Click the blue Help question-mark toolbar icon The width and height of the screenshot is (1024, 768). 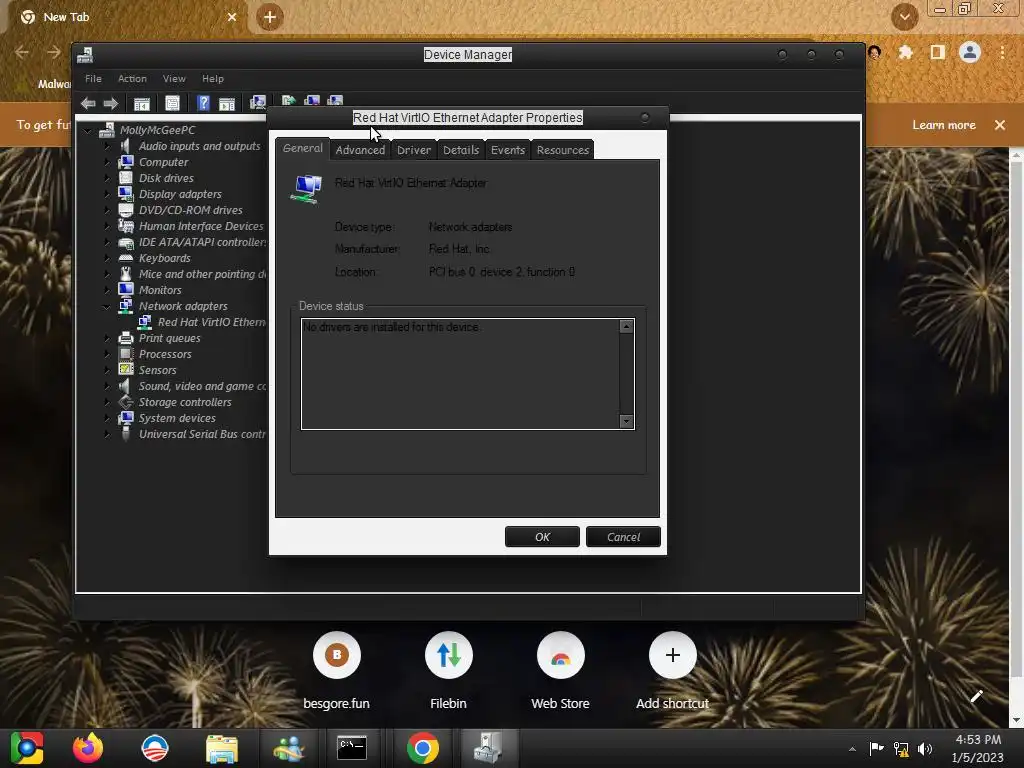[203, 103]
